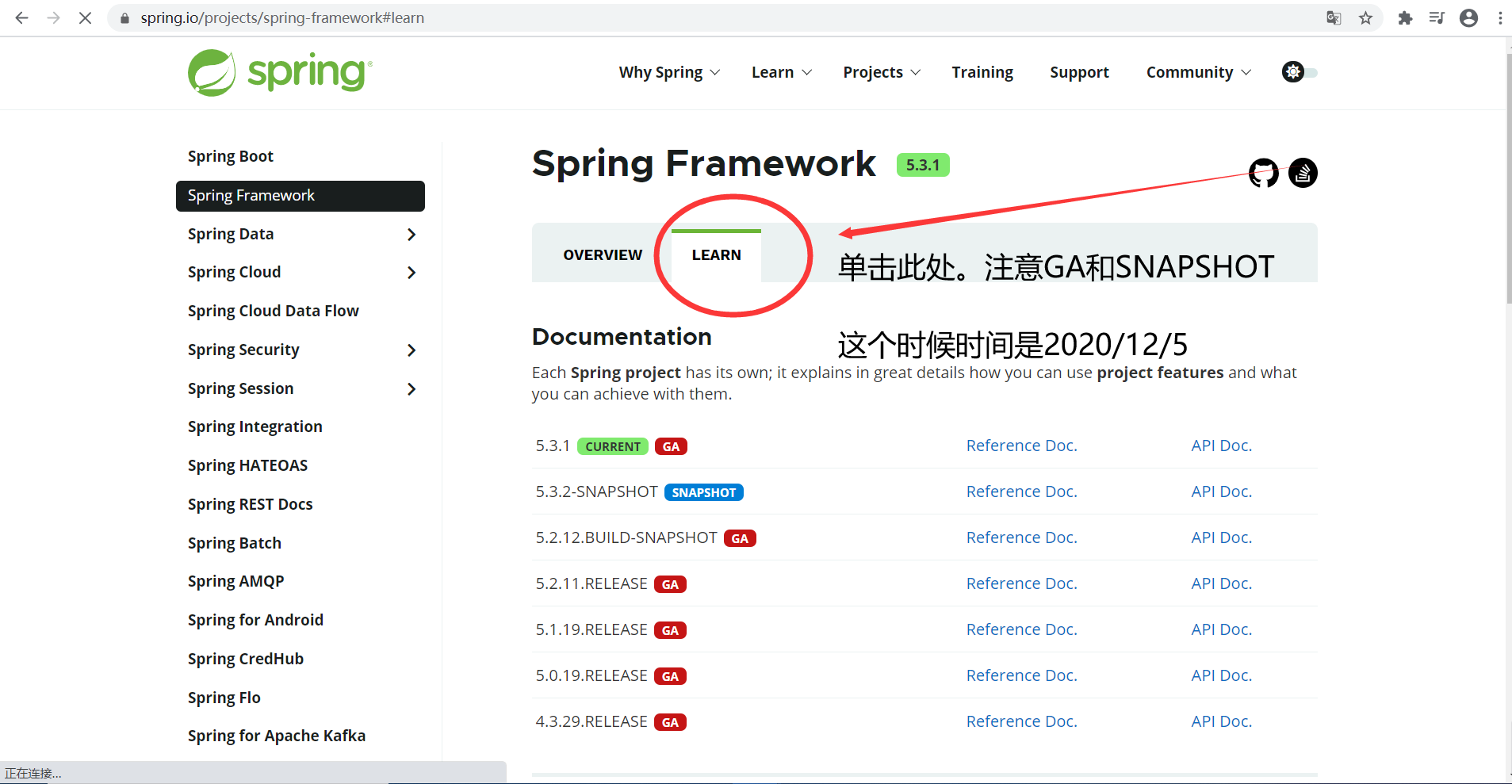Open Reference Doc. for 4.3.29.RELEASE
Image resolution: width=1512 pixels, height=784 pixels.
[x=1021, y=721]
